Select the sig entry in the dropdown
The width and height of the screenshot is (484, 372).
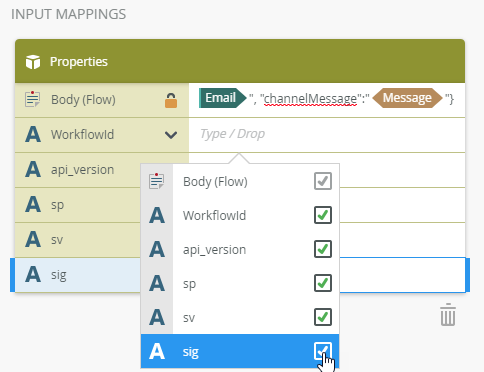pos(240,351)
